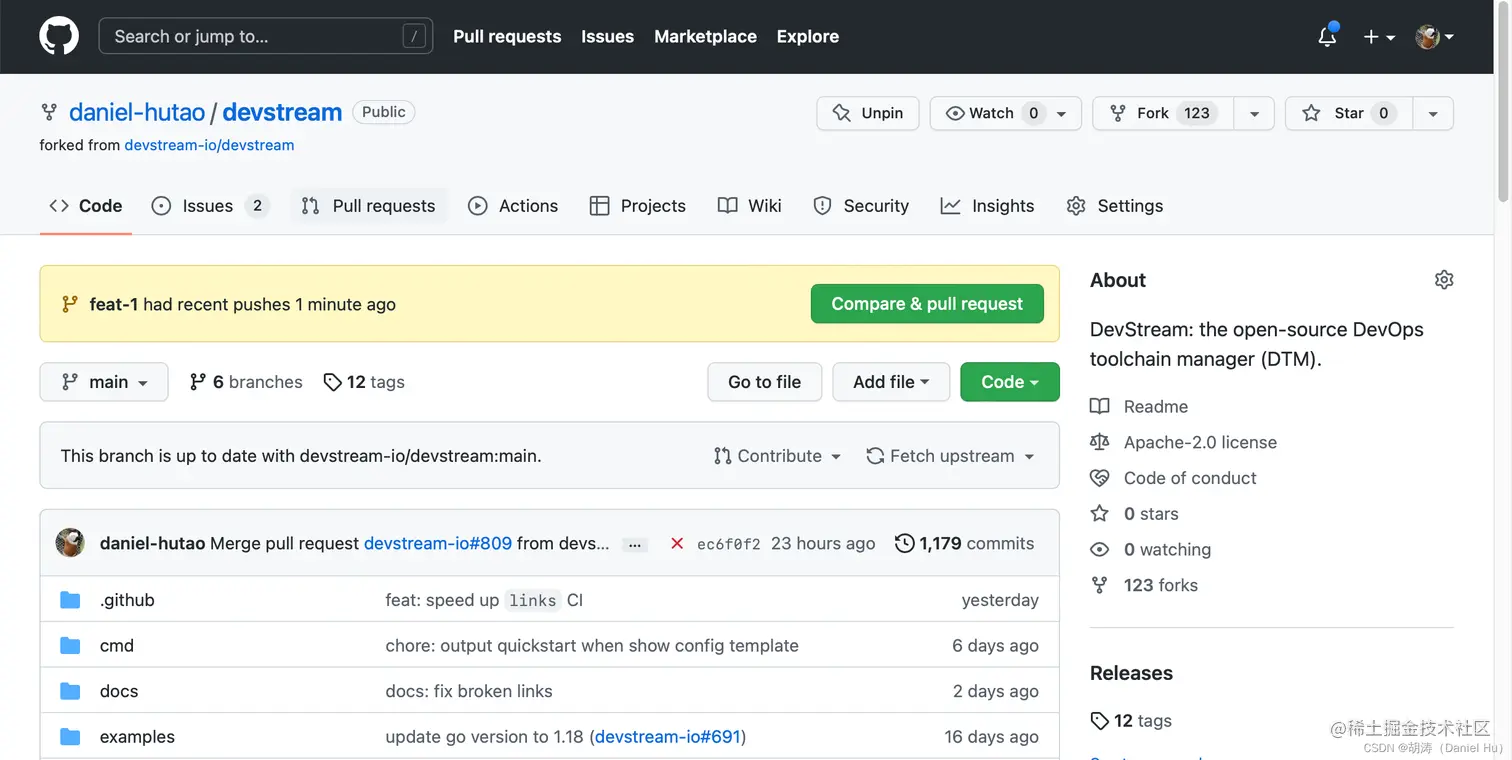This screenshot has height=760, width=1512.
Task: Open the .github folder
Action: pyautogui.click(x=127, y=599)
